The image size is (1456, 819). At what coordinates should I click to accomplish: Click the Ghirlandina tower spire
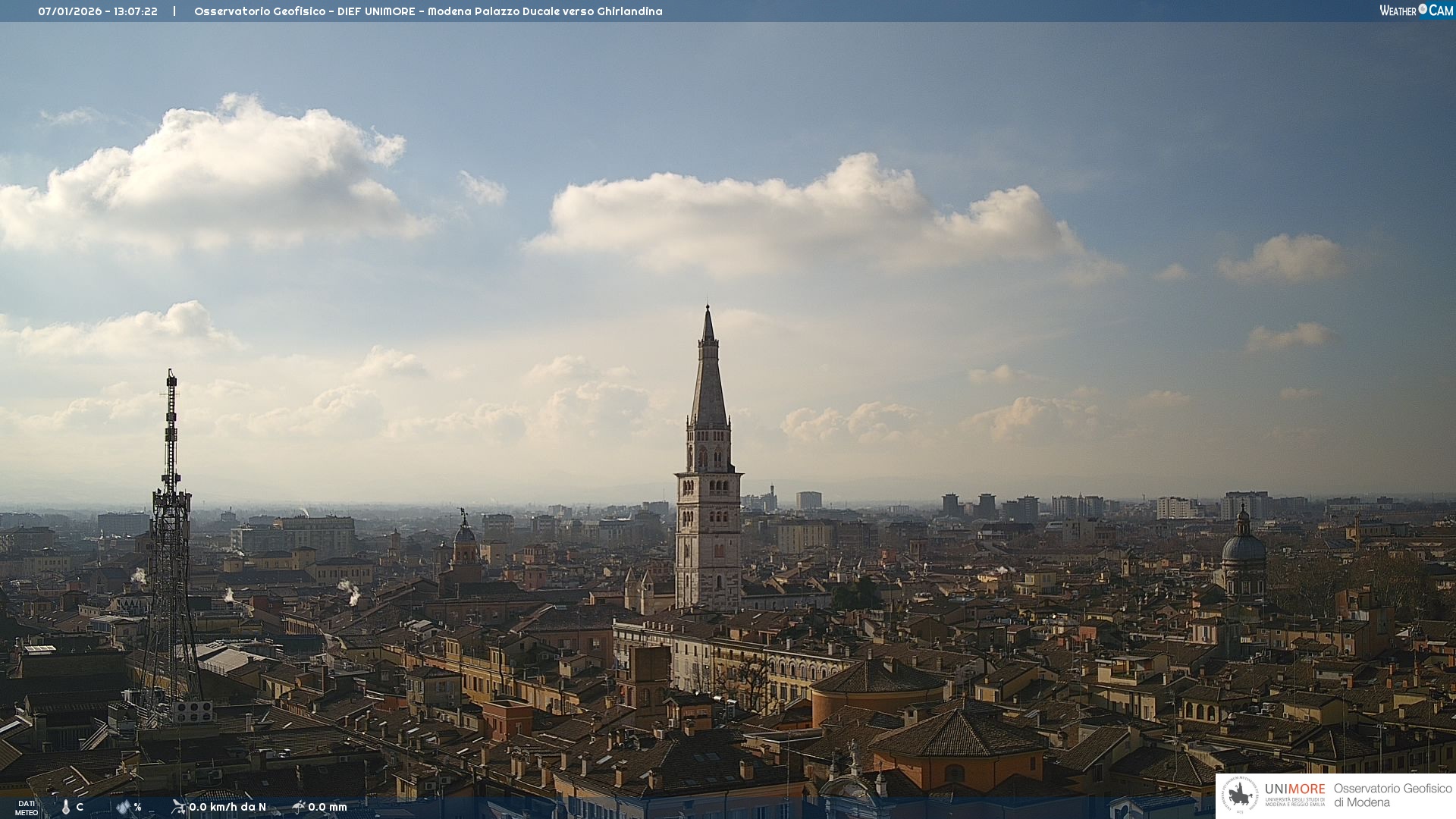(x=708, y=379)
